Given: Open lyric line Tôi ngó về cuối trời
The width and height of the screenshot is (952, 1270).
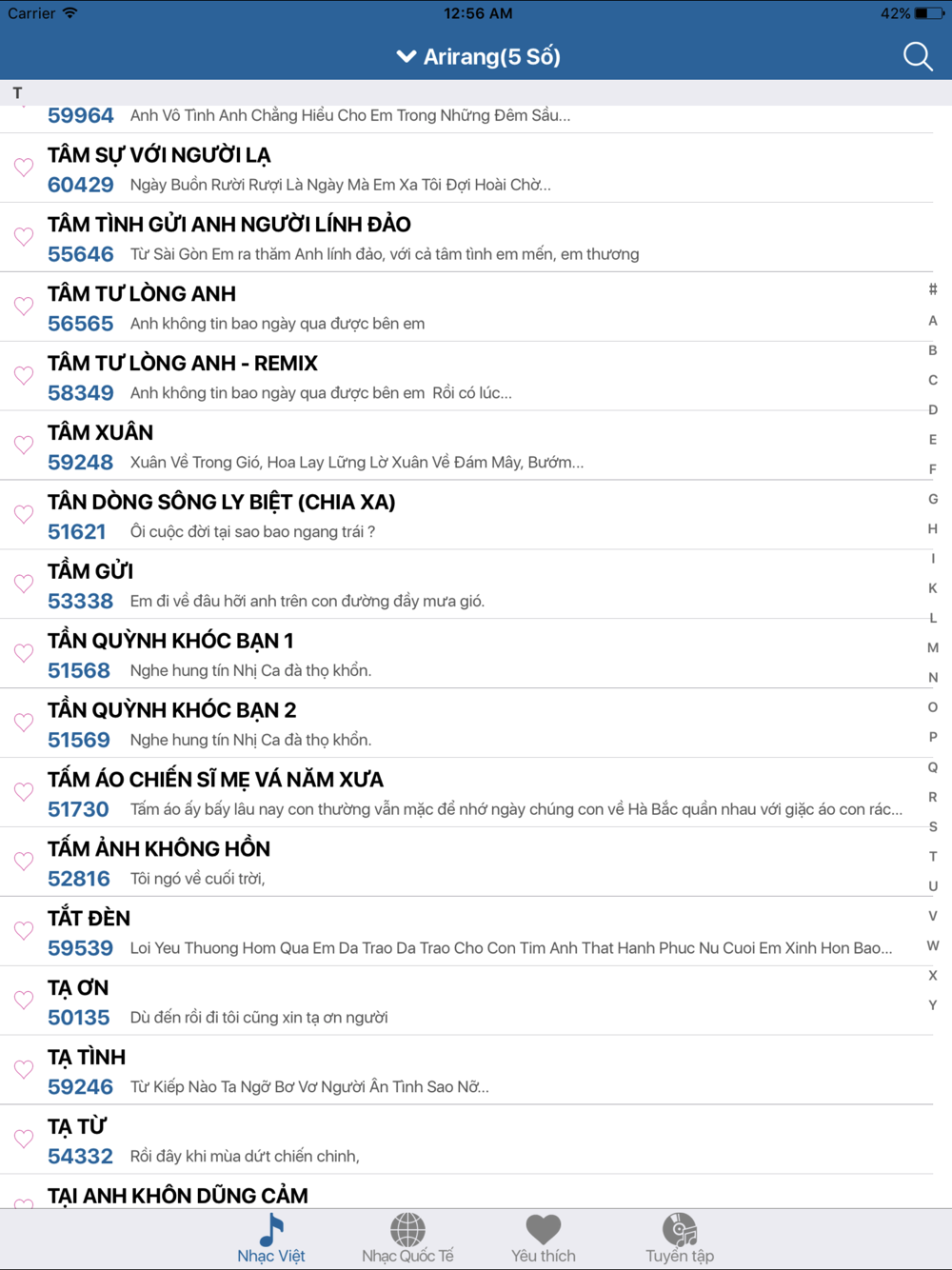Looking at the screenshot, I should tap(198, 879).
